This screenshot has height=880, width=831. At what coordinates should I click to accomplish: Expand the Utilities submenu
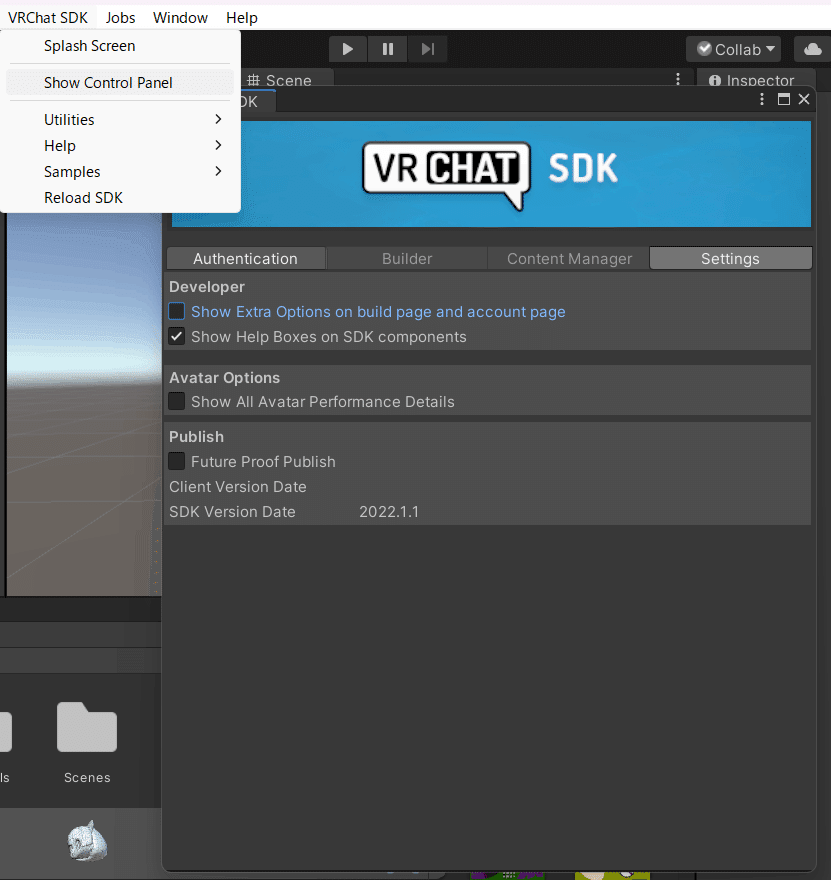coord(120,120)
